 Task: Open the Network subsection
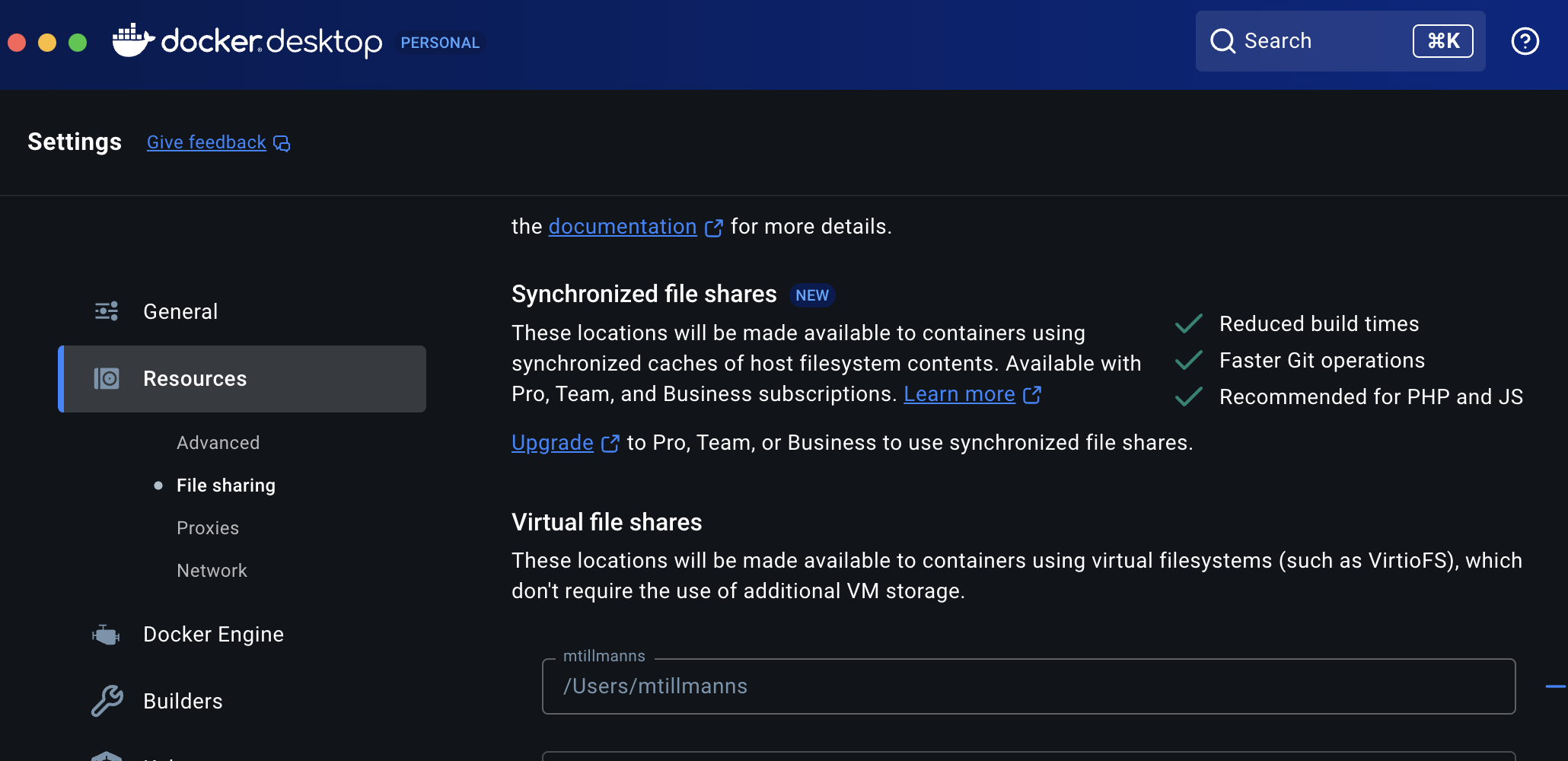212,571
